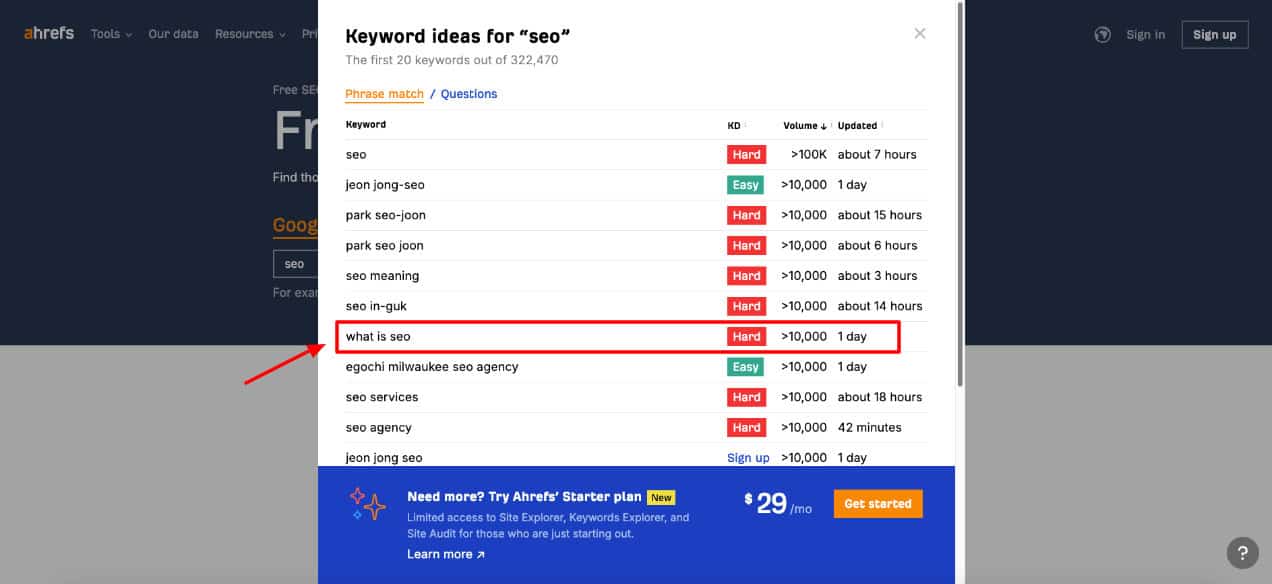Click the Easy badge for egochi milwaukee row
The height and width of the screenshot is (584, 1272).
(x=745, y=367)
